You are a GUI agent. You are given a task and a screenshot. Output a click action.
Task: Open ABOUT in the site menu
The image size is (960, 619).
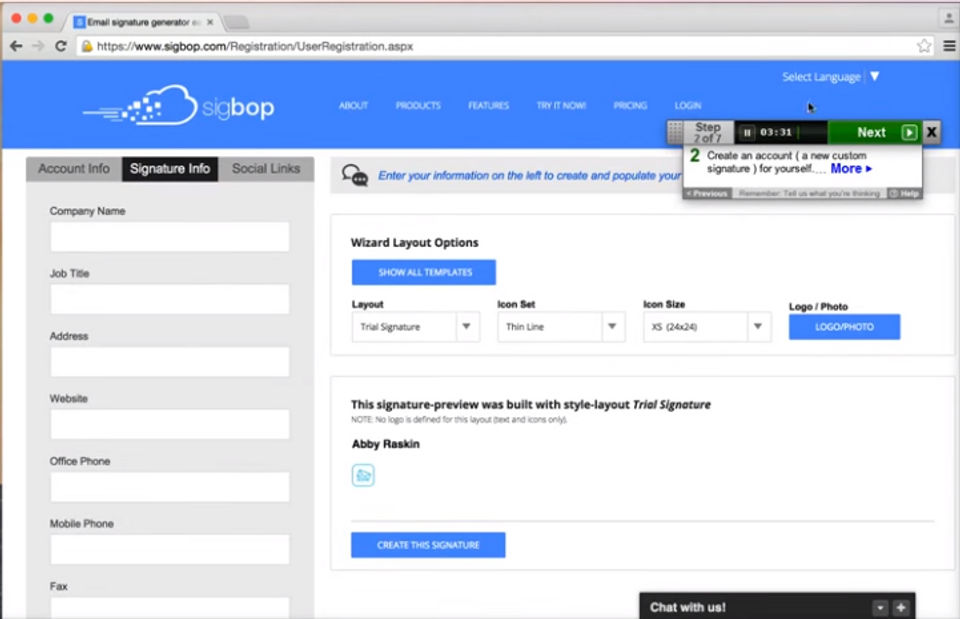point(353,105)
